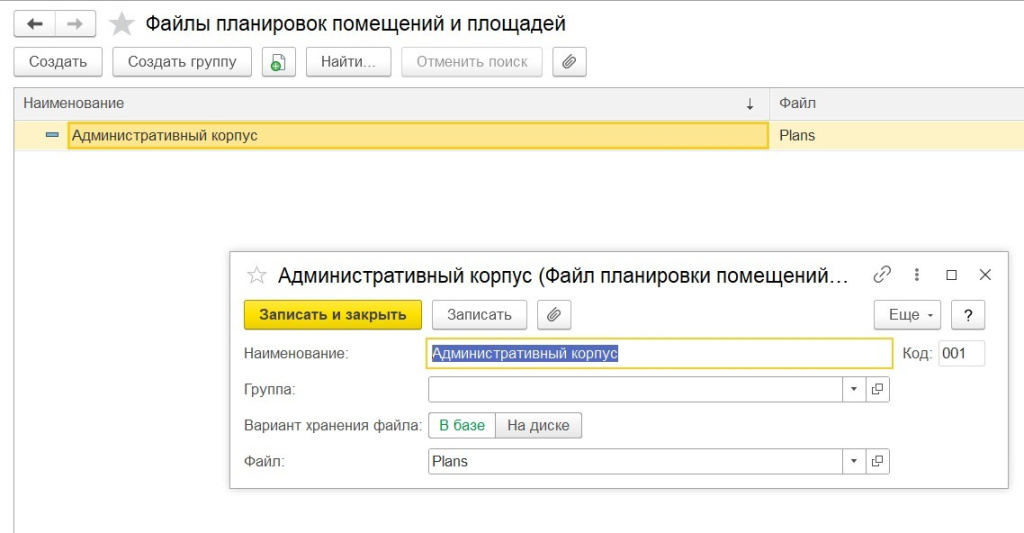Star the Административный корпус dialog as favorite

257,275
